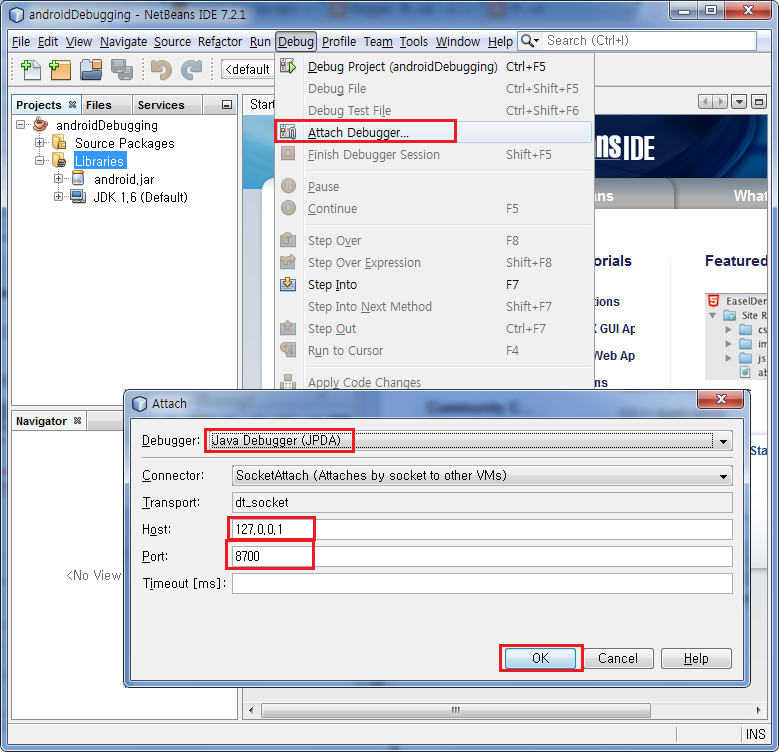Open the Profile menu

339,42
